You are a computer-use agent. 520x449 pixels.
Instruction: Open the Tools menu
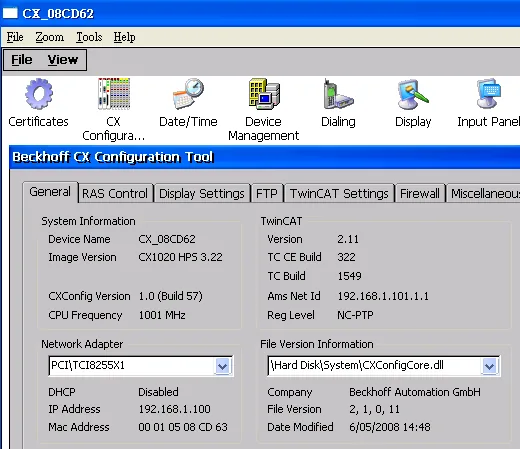tap(89, 37)
